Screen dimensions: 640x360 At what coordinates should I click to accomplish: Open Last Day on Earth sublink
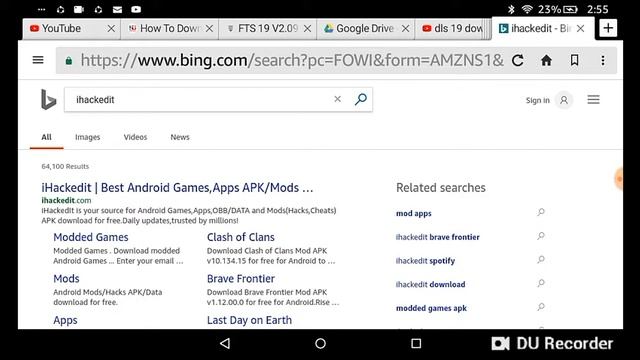tap(249, 320)
